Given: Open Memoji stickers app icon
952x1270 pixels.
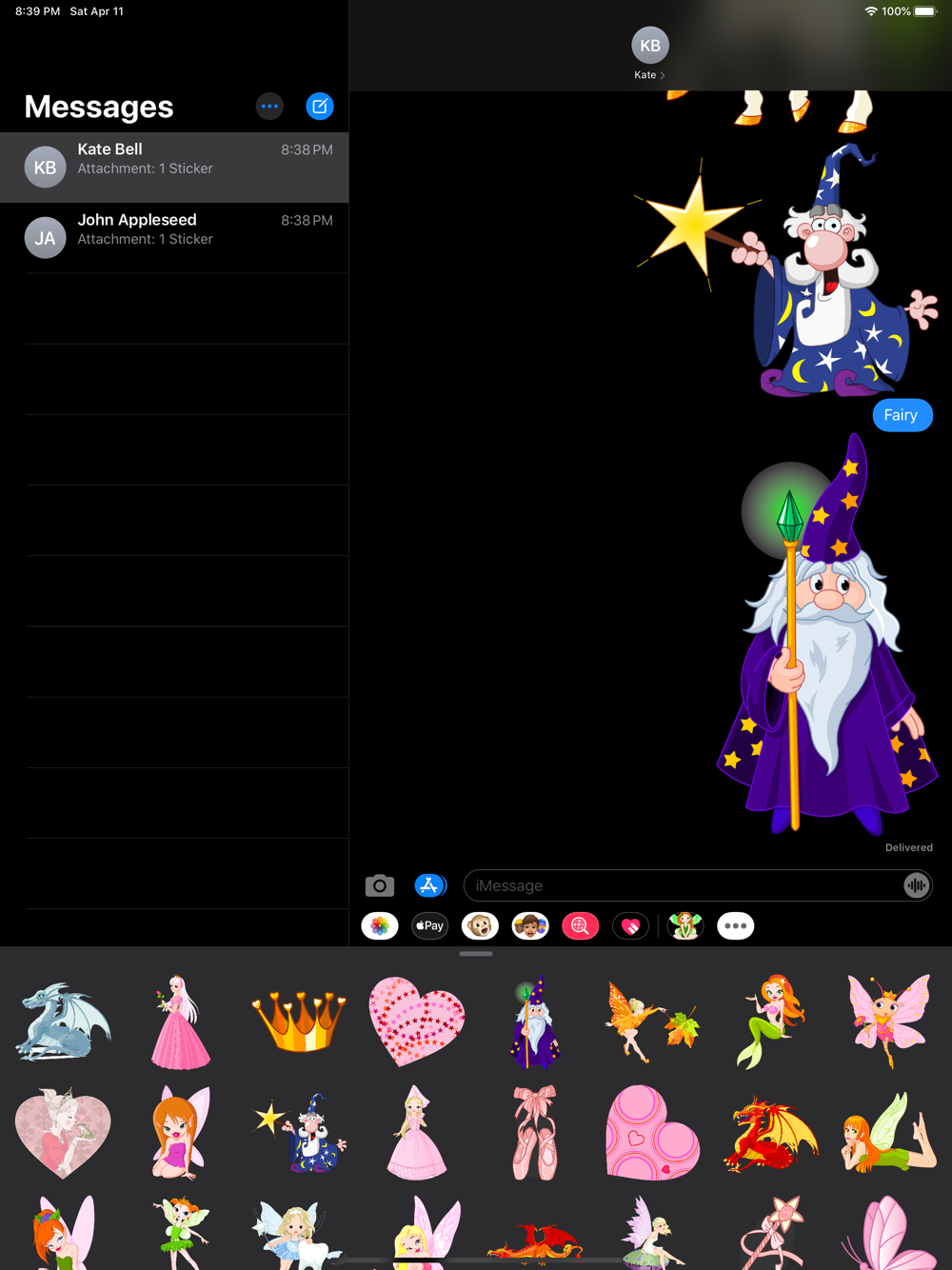Looking at the screenshot, I should tap(530, 925).
